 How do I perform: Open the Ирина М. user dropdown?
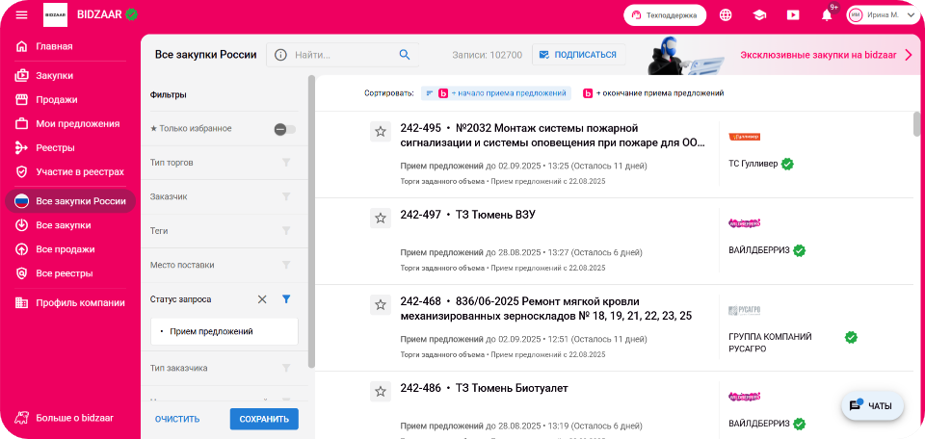(x=883, y=15)
